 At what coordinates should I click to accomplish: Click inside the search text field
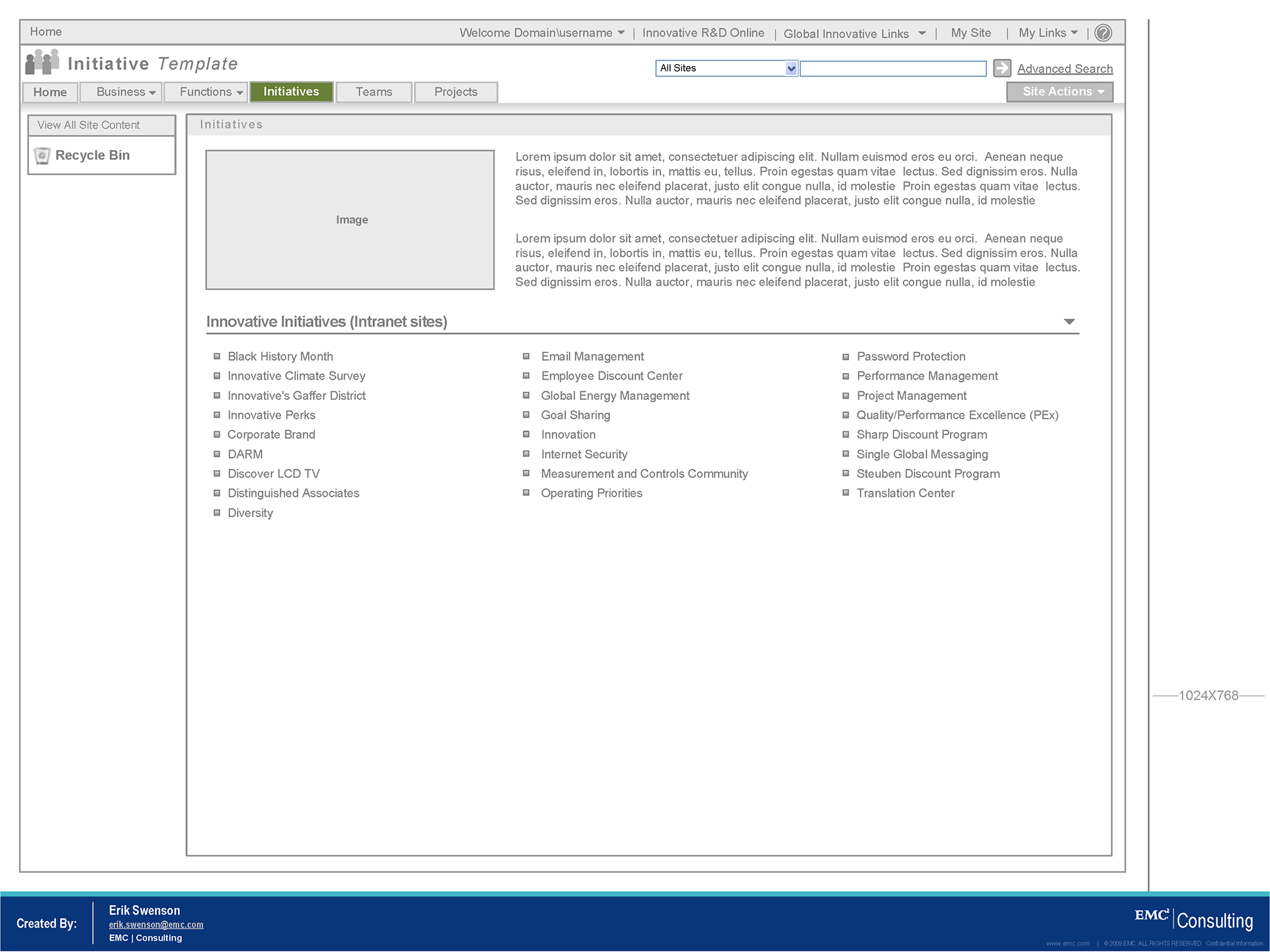893,68
